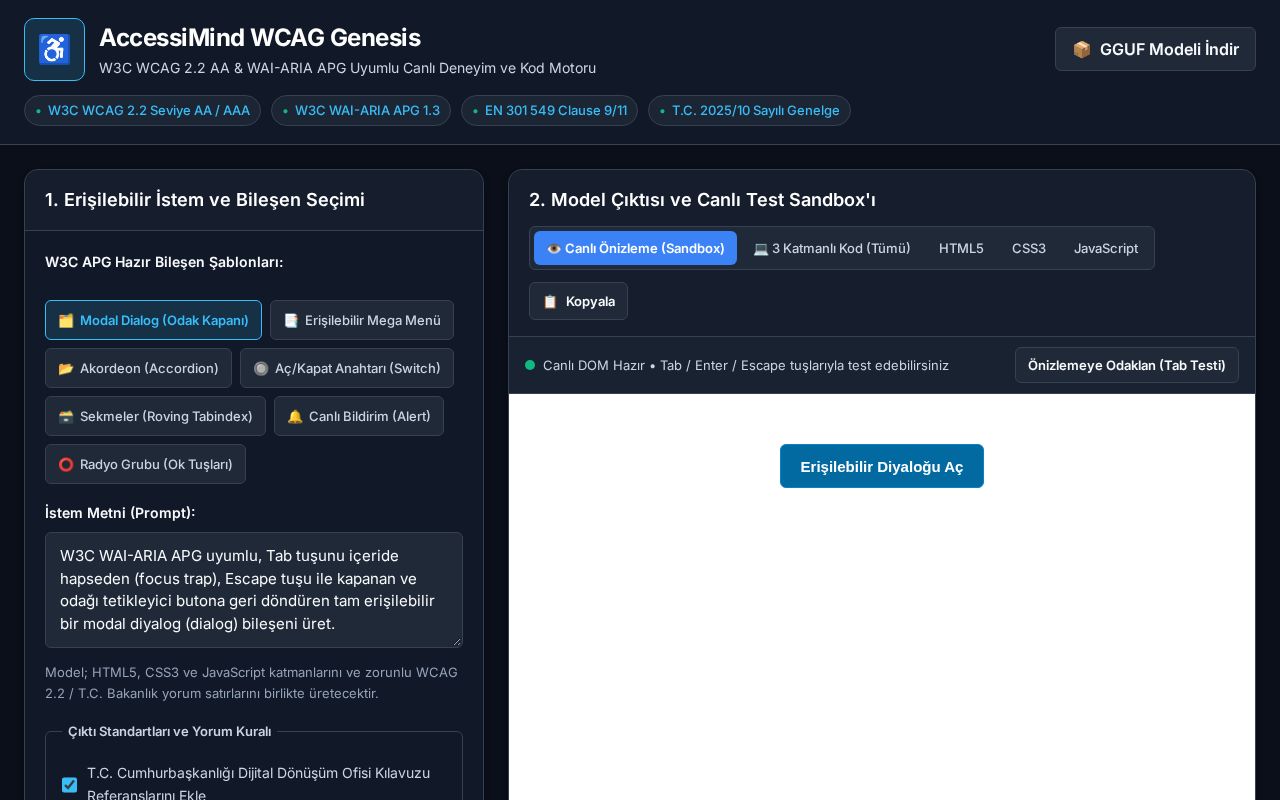1280x800 pixels.
Task: Switch to the HTML5 tab
Action: pyautogui.click(x=961, y=248)
